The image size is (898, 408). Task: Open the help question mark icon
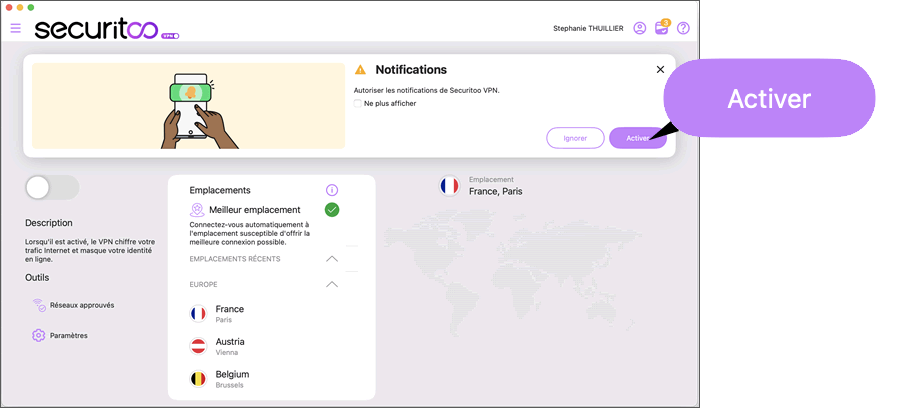click(683, 28)
